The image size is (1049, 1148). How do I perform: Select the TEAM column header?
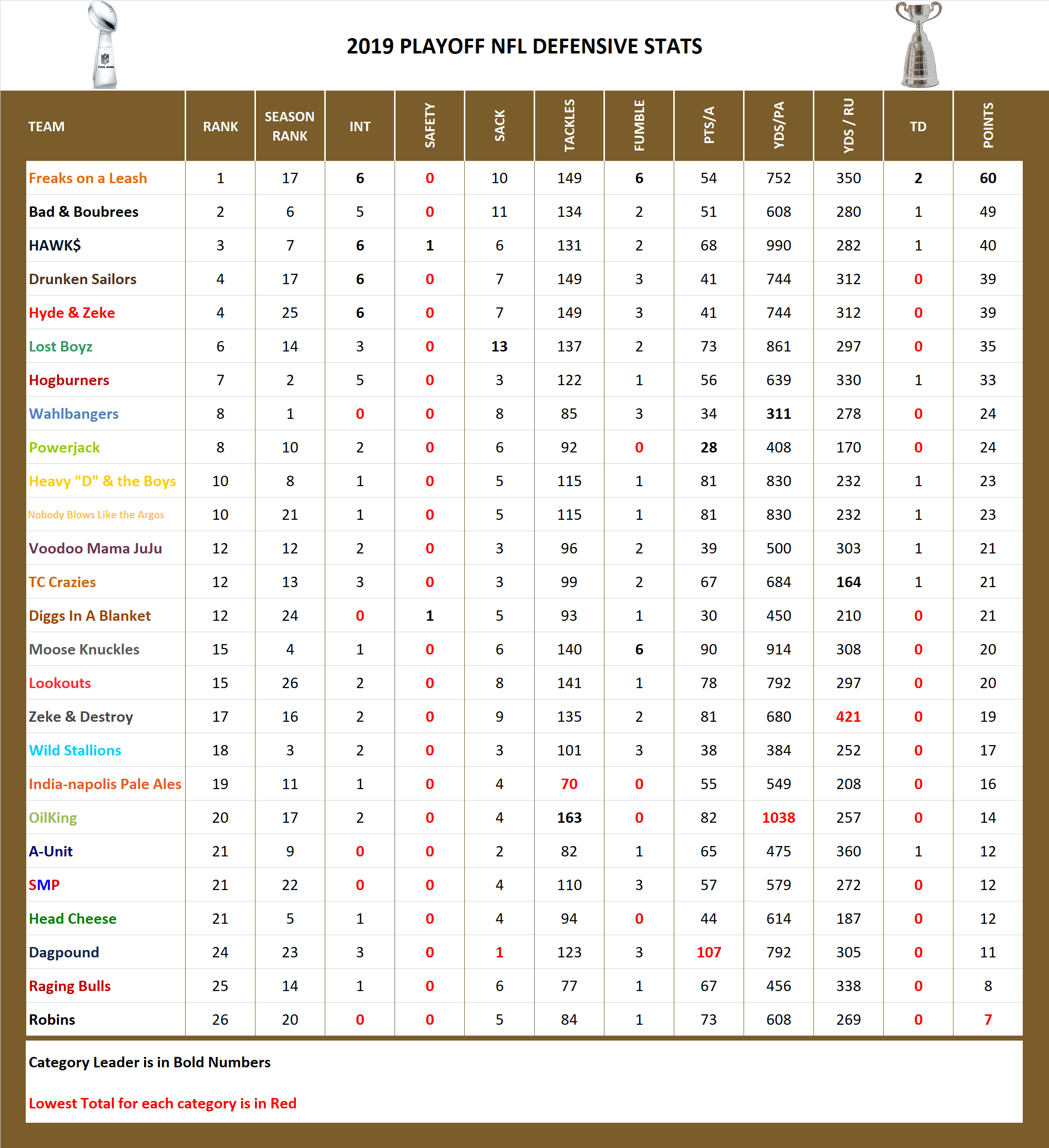(46, 126)
